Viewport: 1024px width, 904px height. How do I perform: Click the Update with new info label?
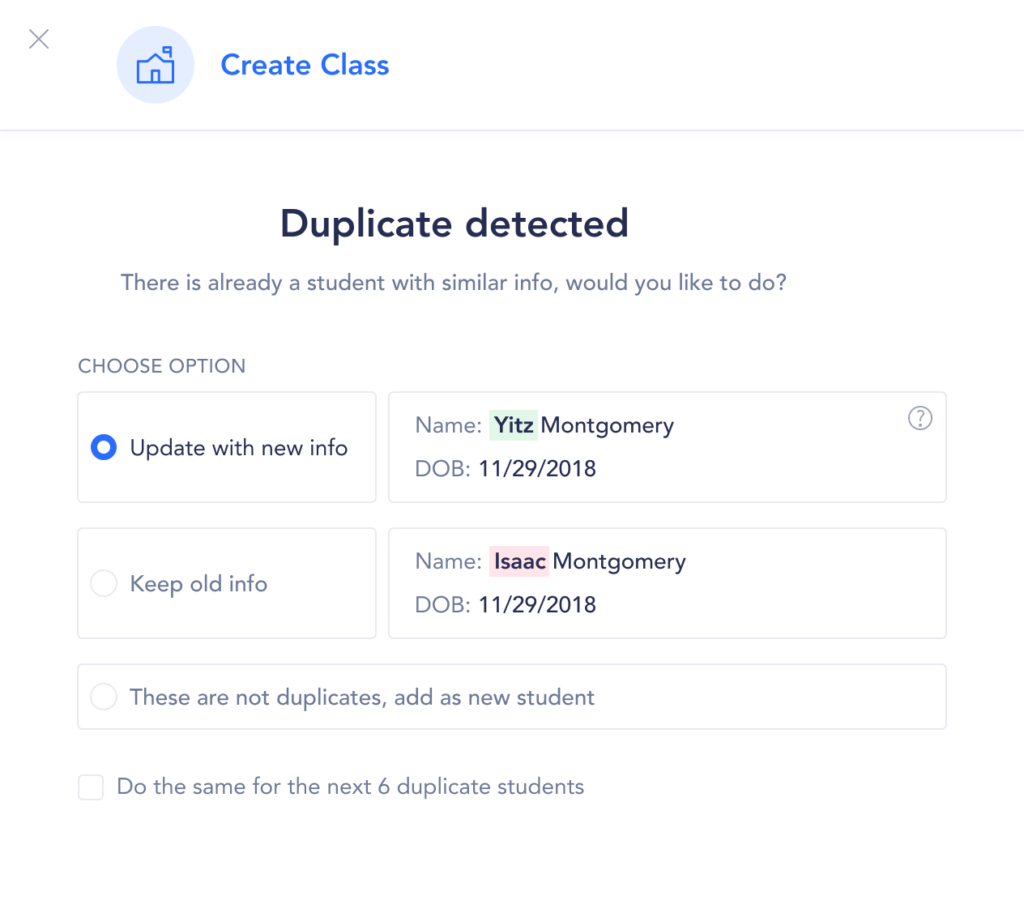tap(239, 448)
